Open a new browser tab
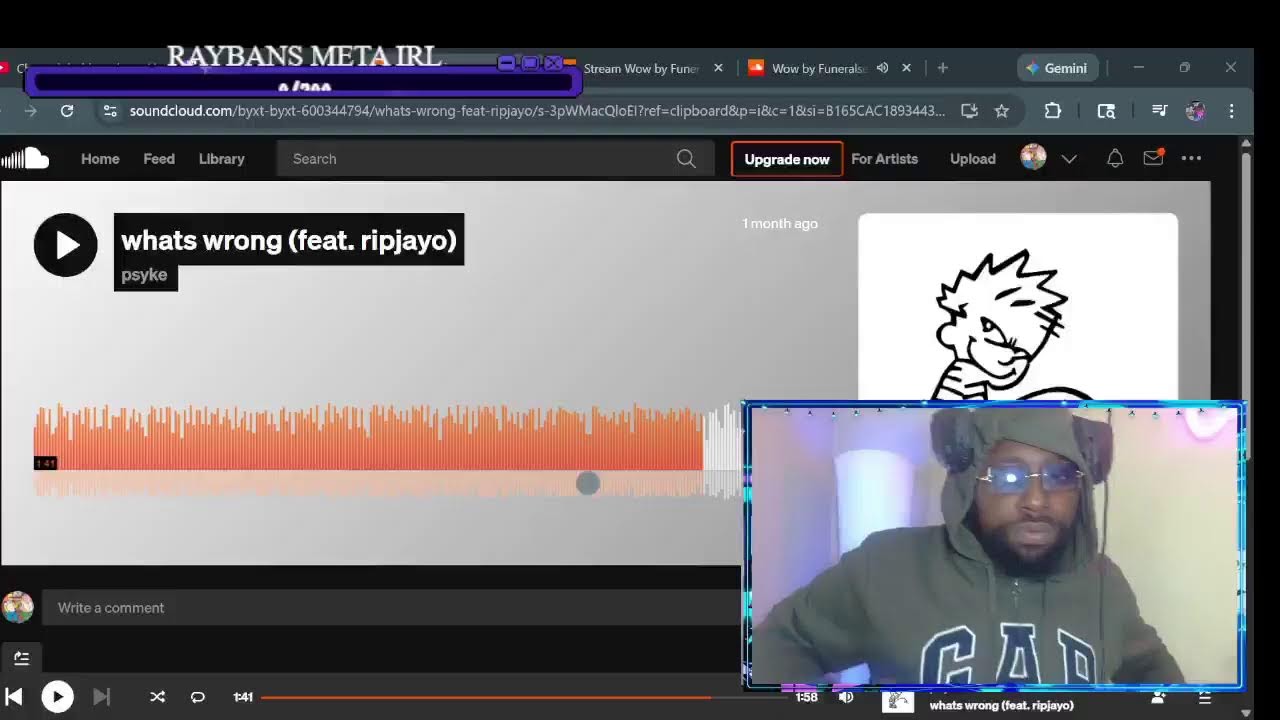The width and height of the screenshot is (1280, 720). pos(942,68)
